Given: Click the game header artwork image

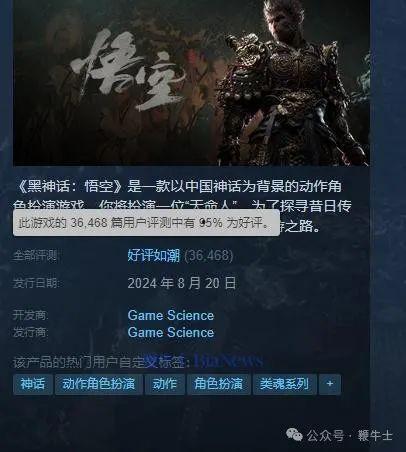Looking at the screenshot, I should pos(191,83).
